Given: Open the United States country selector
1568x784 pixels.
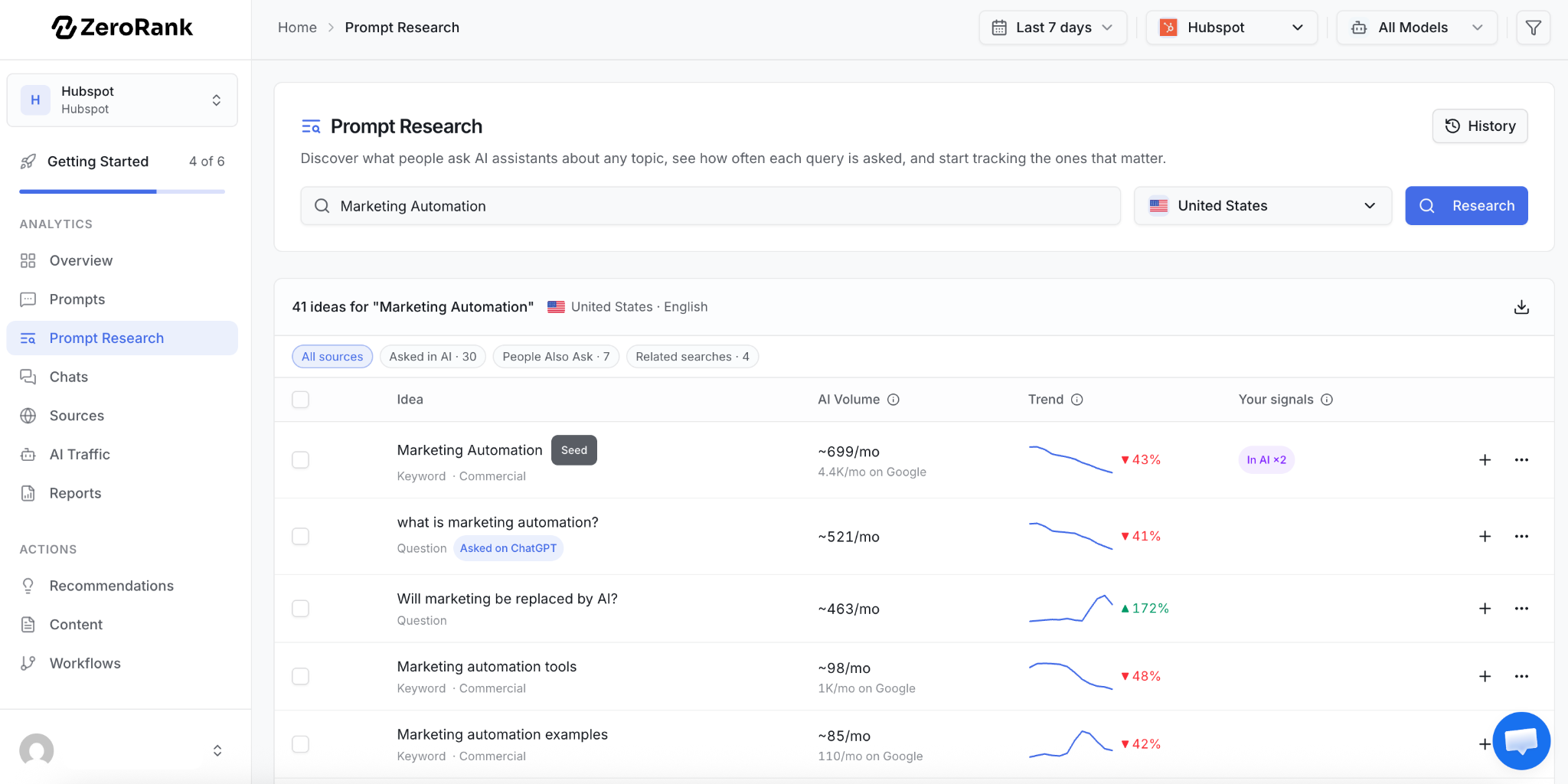Looking at the screenshot, I should [x=1263, y=206].
